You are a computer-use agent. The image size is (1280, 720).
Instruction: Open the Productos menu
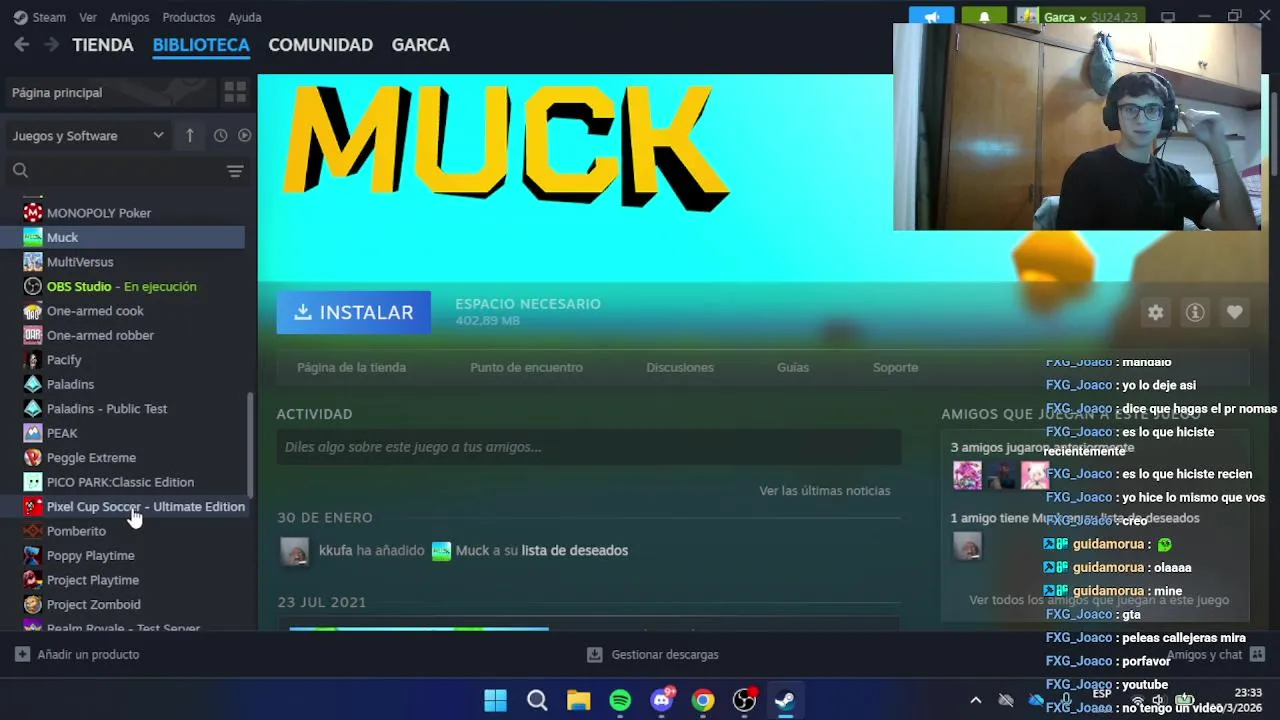(x=188, y=17)
